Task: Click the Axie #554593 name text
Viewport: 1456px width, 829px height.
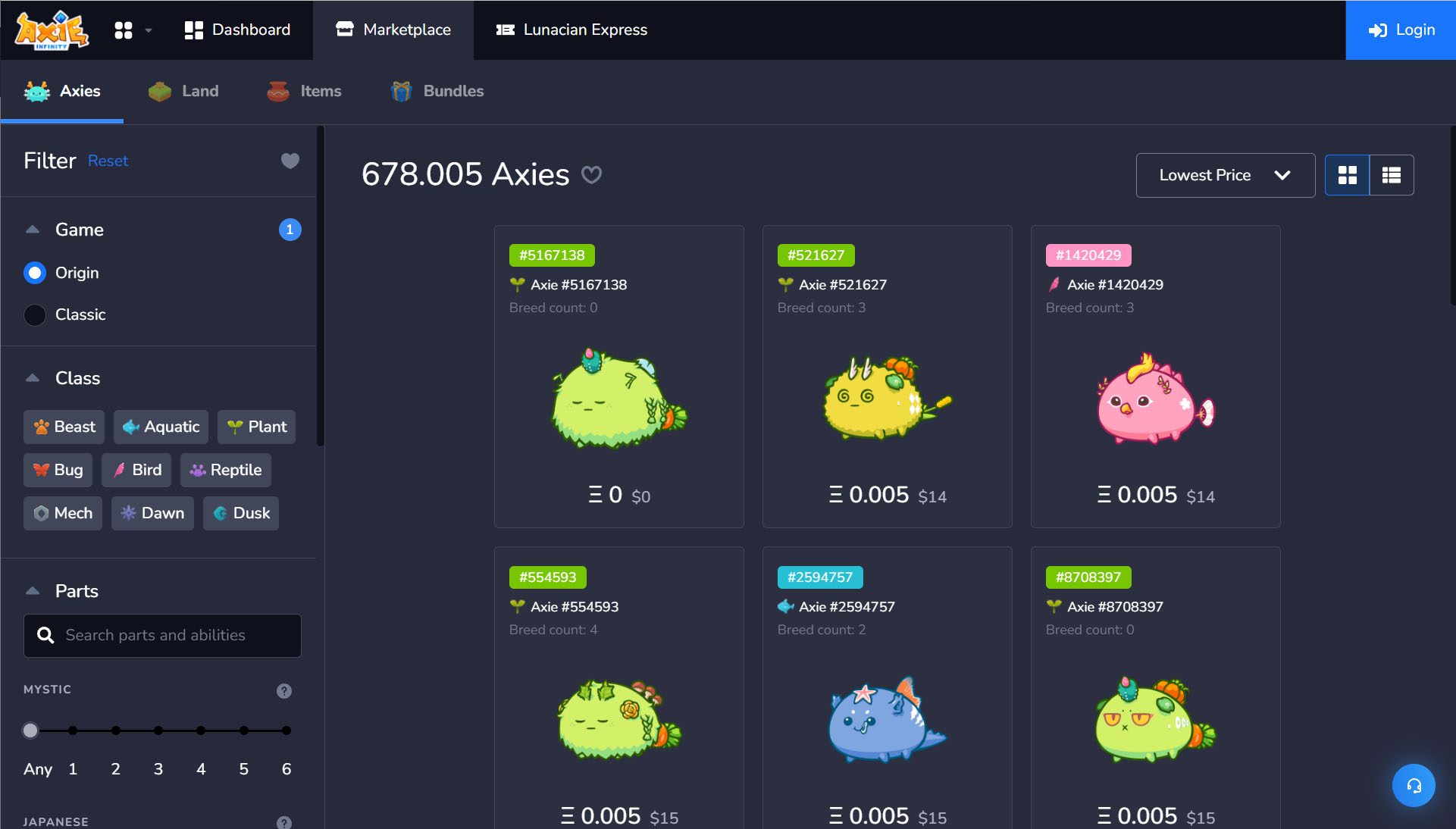Action: click(575, 607)
